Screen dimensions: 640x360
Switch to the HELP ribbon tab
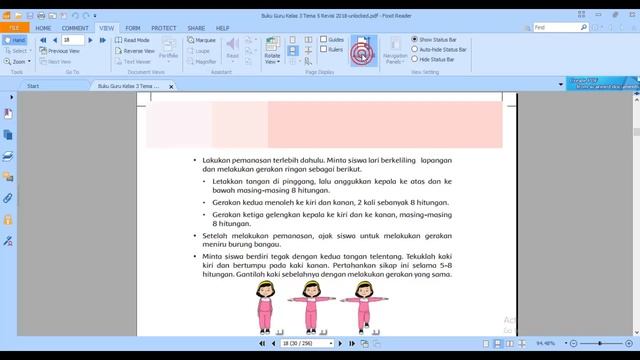(222, 28)
